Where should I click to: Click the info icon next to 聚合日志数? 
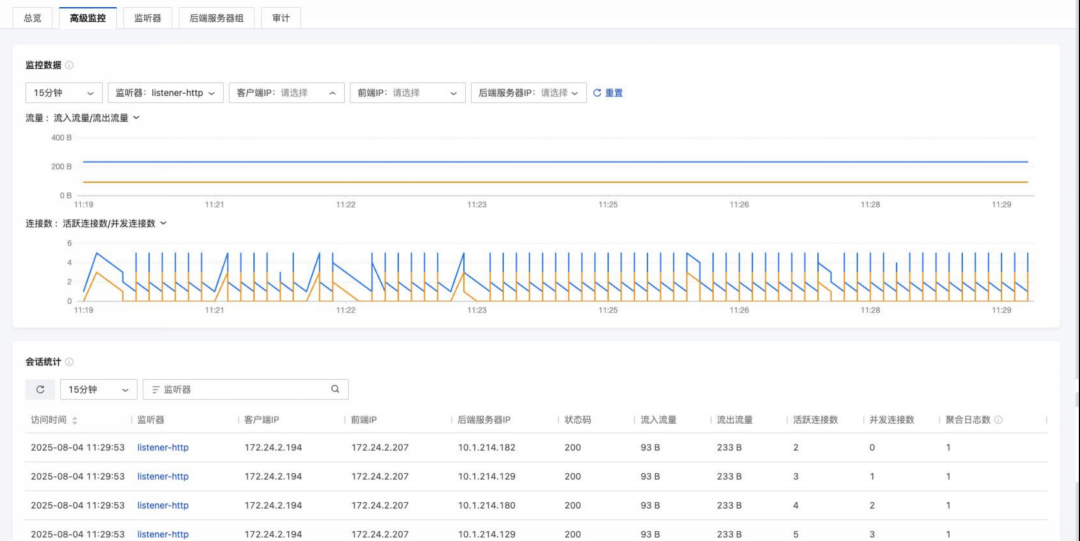coord(998,420)
